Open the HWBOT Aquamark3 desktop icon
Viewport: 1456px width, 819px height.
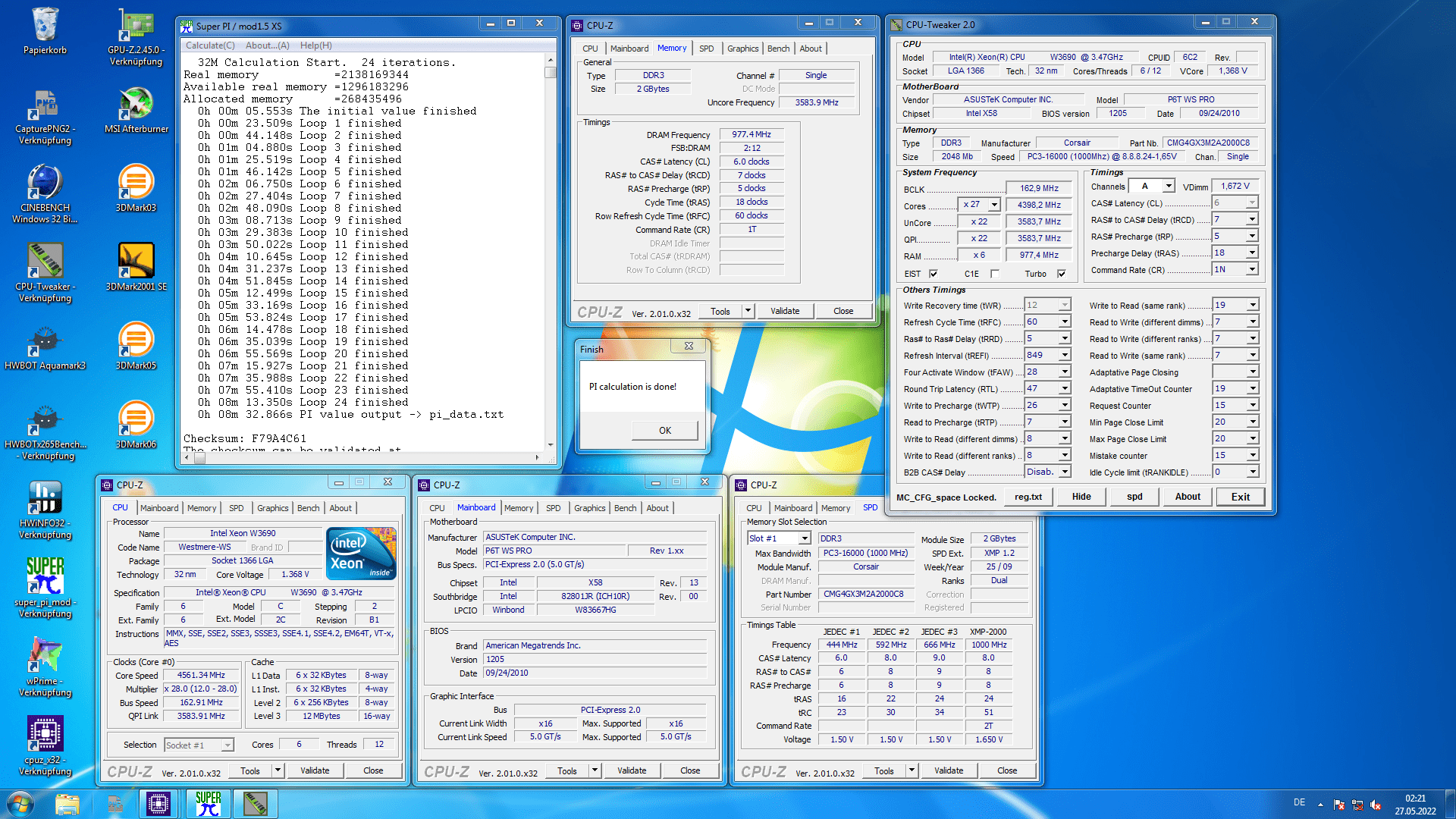(45, 346)
